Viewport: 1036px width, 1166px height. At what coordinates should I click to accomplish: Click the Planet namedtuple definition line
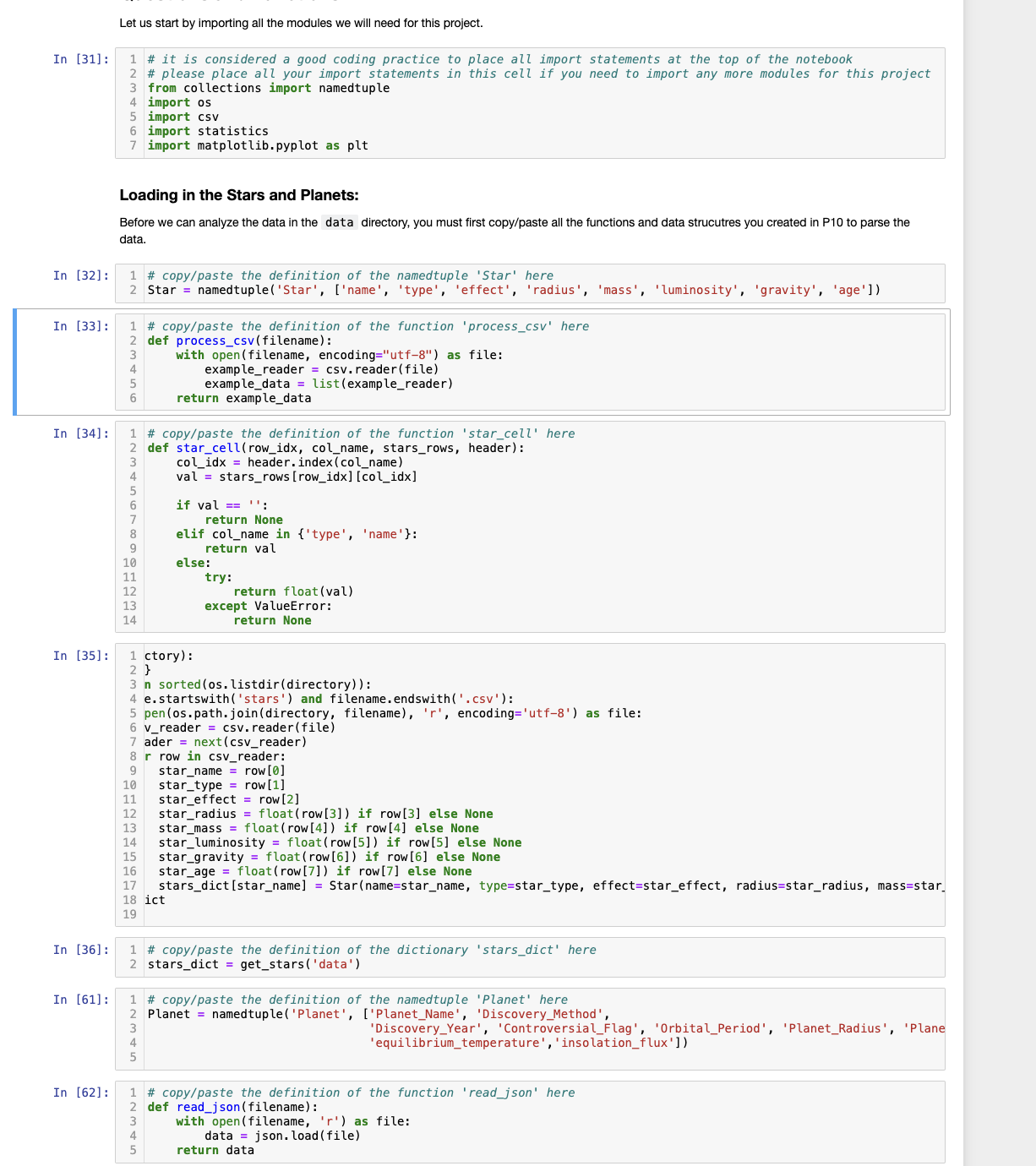click(x=379, y=1014)
